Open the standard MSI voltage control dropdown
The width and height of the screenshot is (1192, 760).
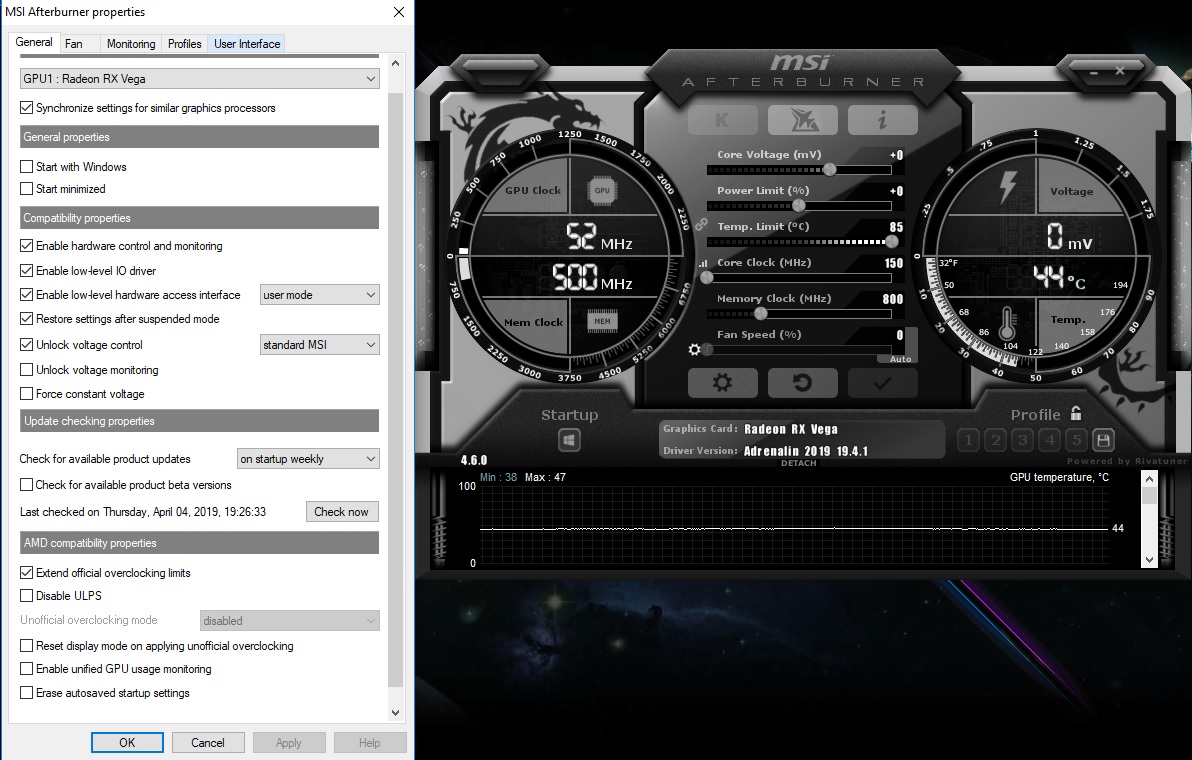pos(319,345)
